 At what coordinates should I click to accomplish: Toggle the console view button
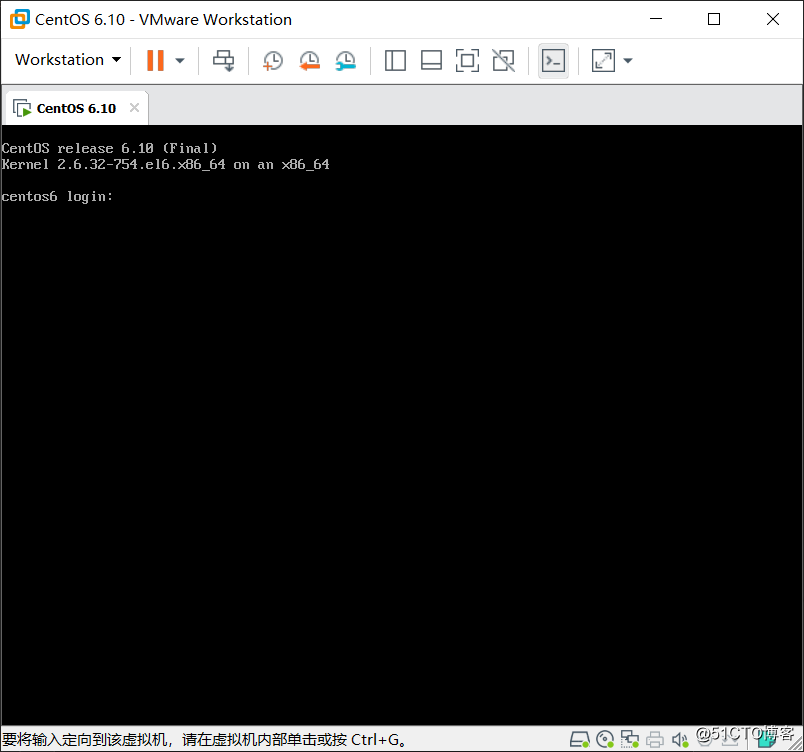(553, 60)
